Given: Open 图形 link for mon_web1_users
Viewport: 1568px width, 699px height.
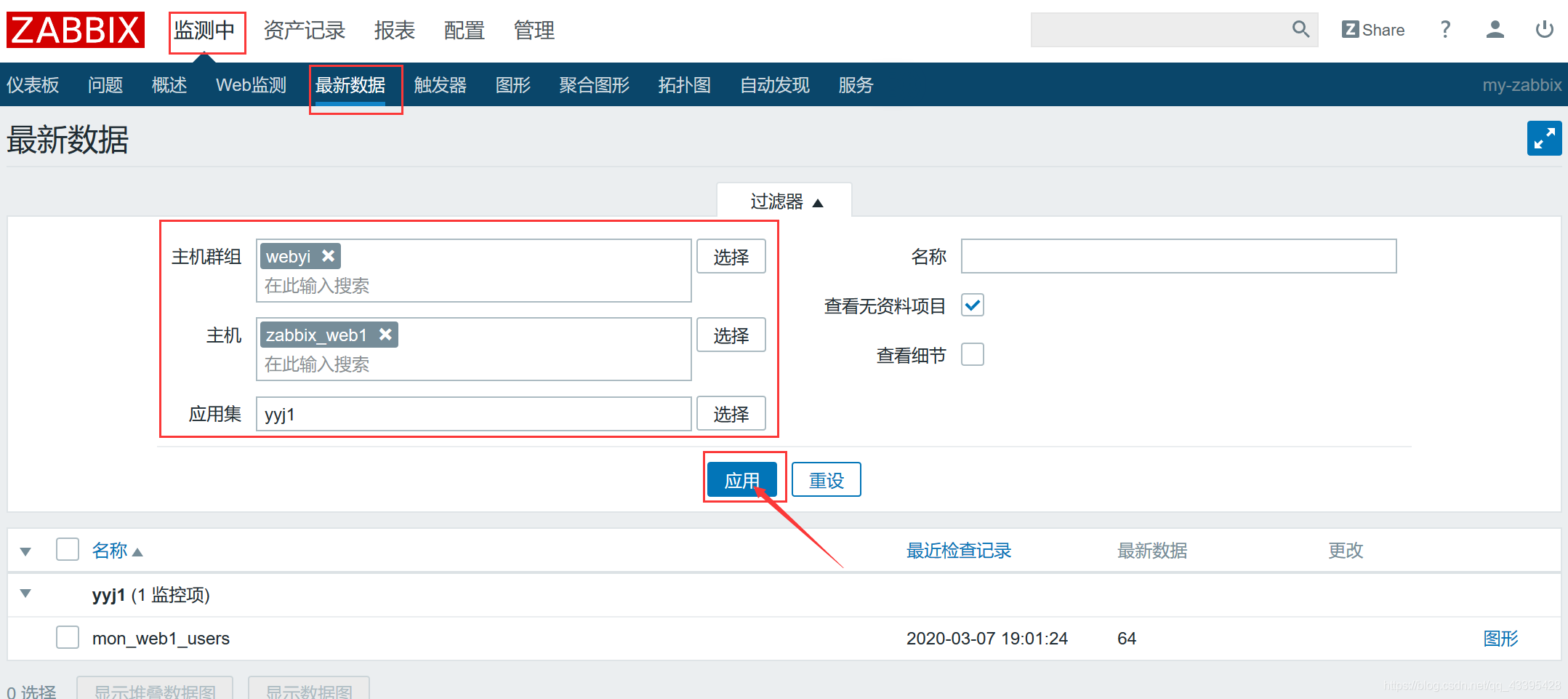Looking at the screenshot, I should pyautogui.click(x=1501, y=638).
